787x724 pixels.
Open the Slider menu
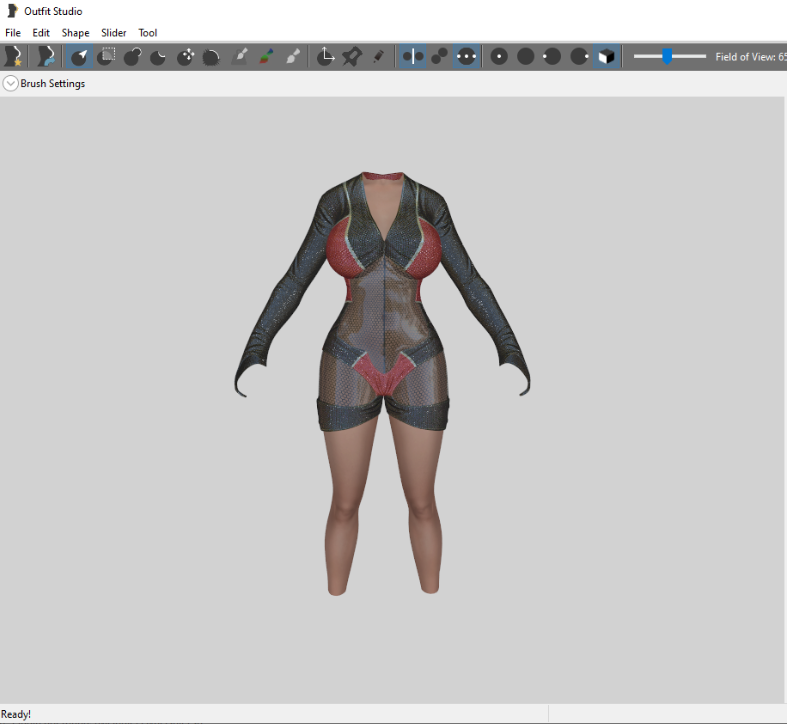coord(113,33)
